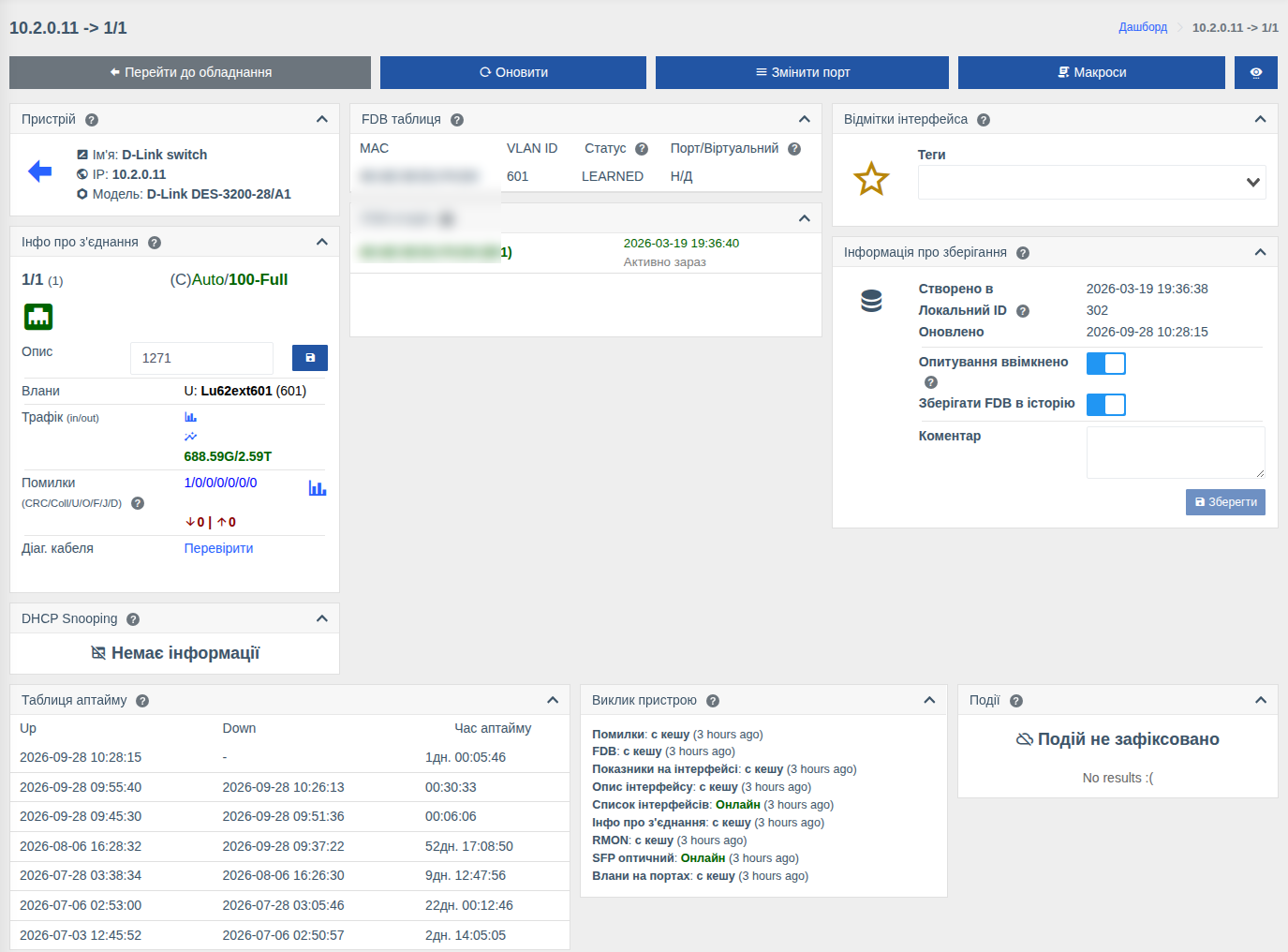Screen dimensions: 1288x952
Task: Open the Теги dropdown
Action: click(x=1092, y=183)
